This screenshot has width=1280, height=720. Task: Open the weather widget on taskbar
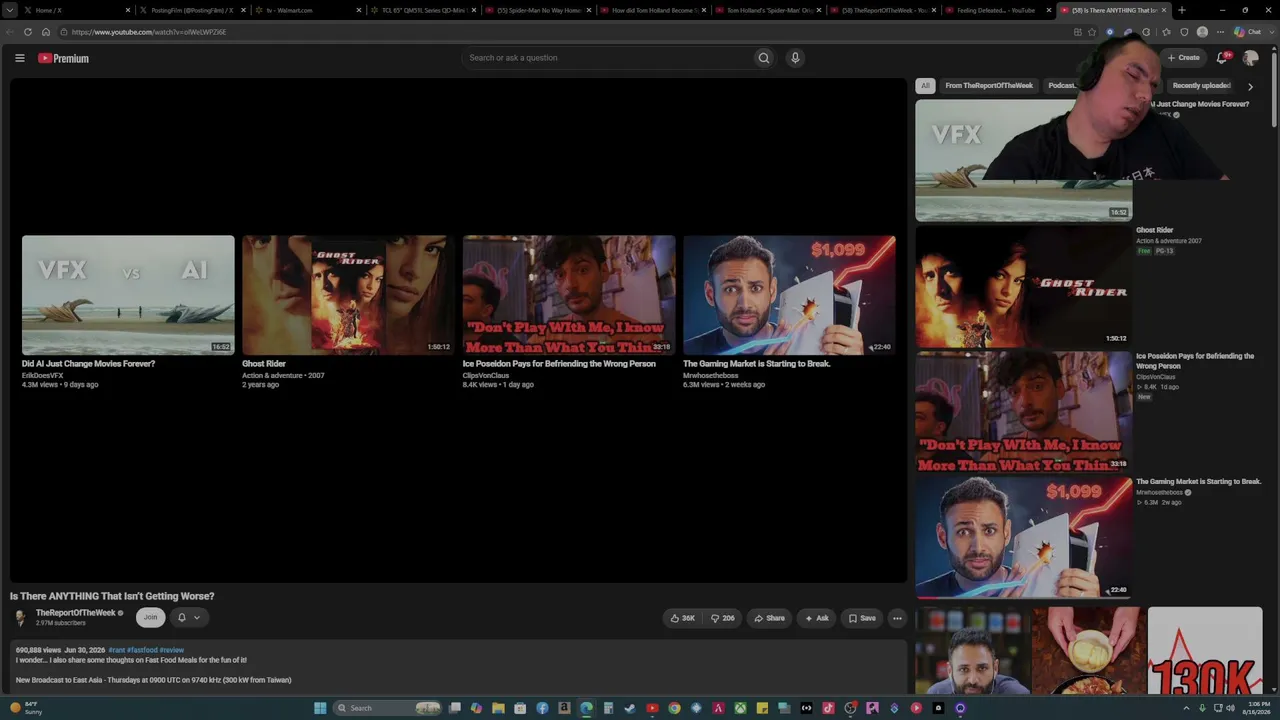(27, 708)
